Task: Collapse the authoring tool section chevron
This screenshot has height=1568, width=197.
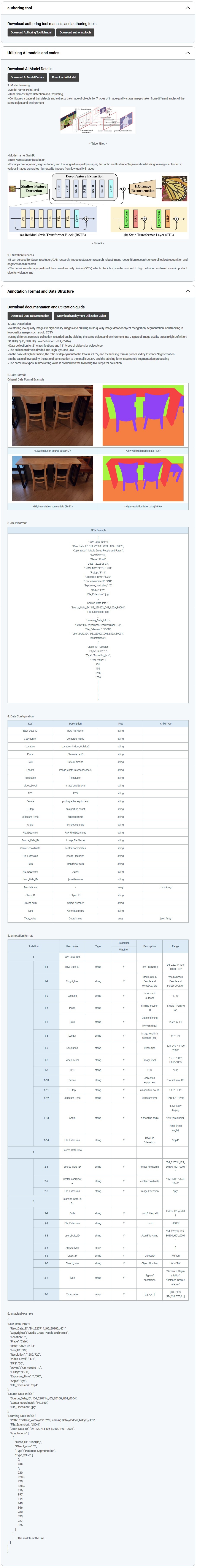Action: (x=187, y=8)
